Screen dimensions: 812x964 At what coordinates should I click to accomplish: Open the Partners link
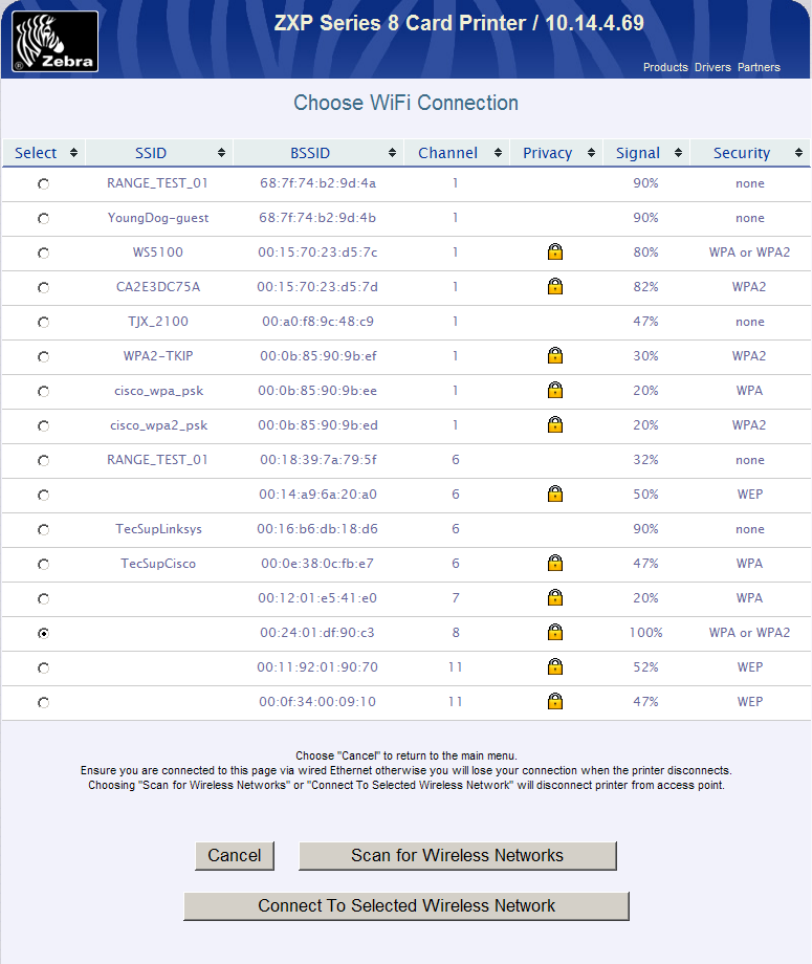point(759,67)
